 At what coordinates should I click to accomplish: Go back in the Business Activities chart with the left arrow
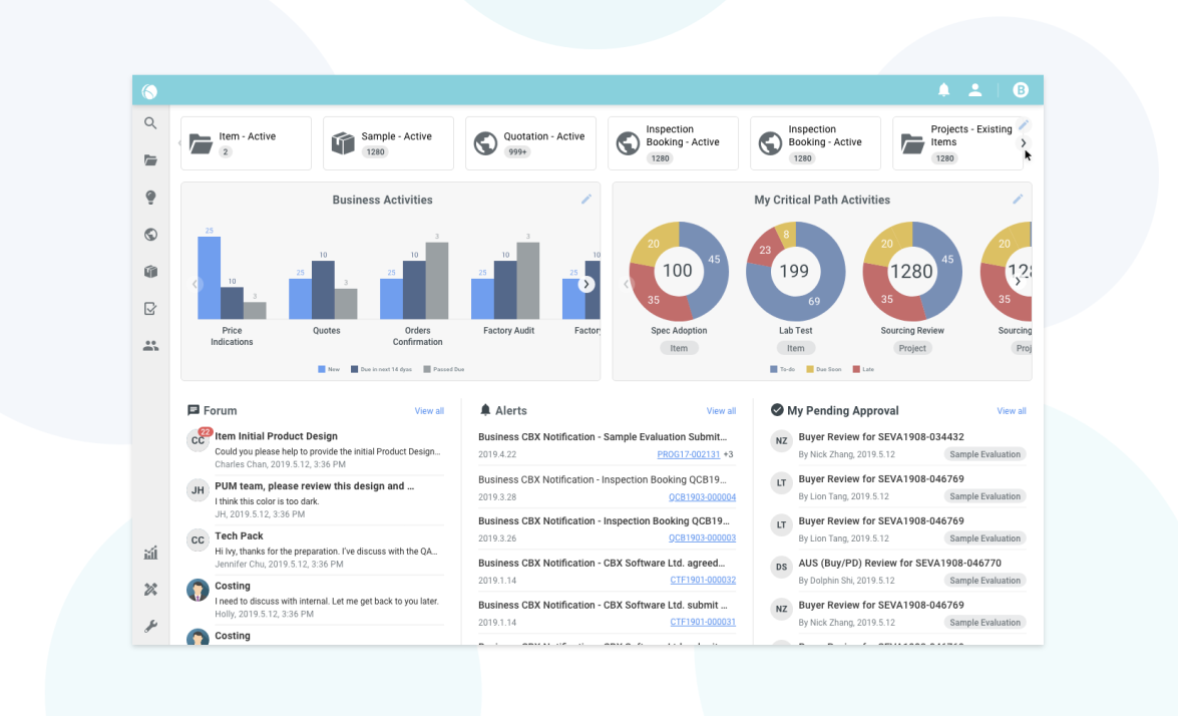point(195,284)
